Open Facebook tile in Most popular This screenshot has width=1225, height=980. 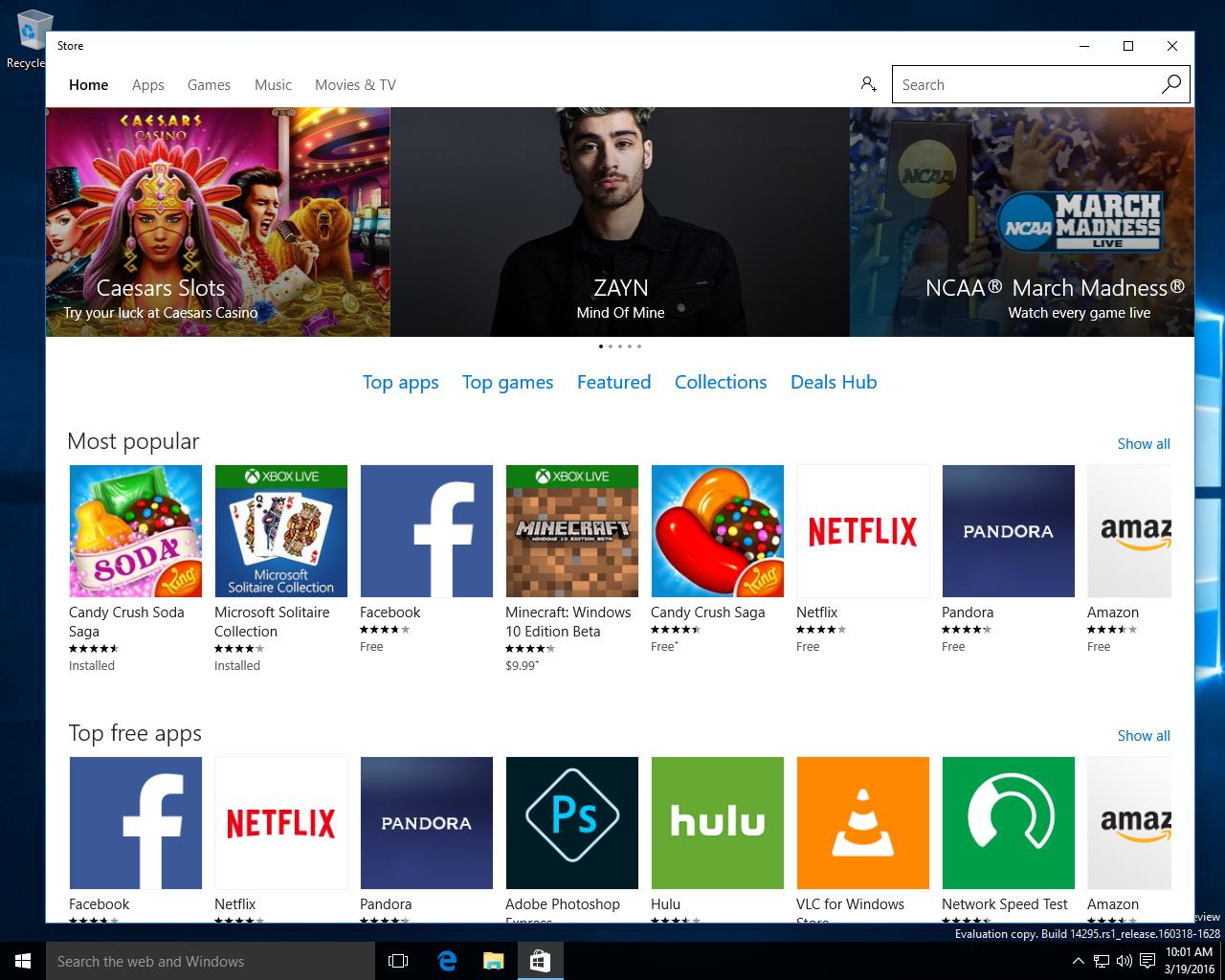(x=427, y=531)
